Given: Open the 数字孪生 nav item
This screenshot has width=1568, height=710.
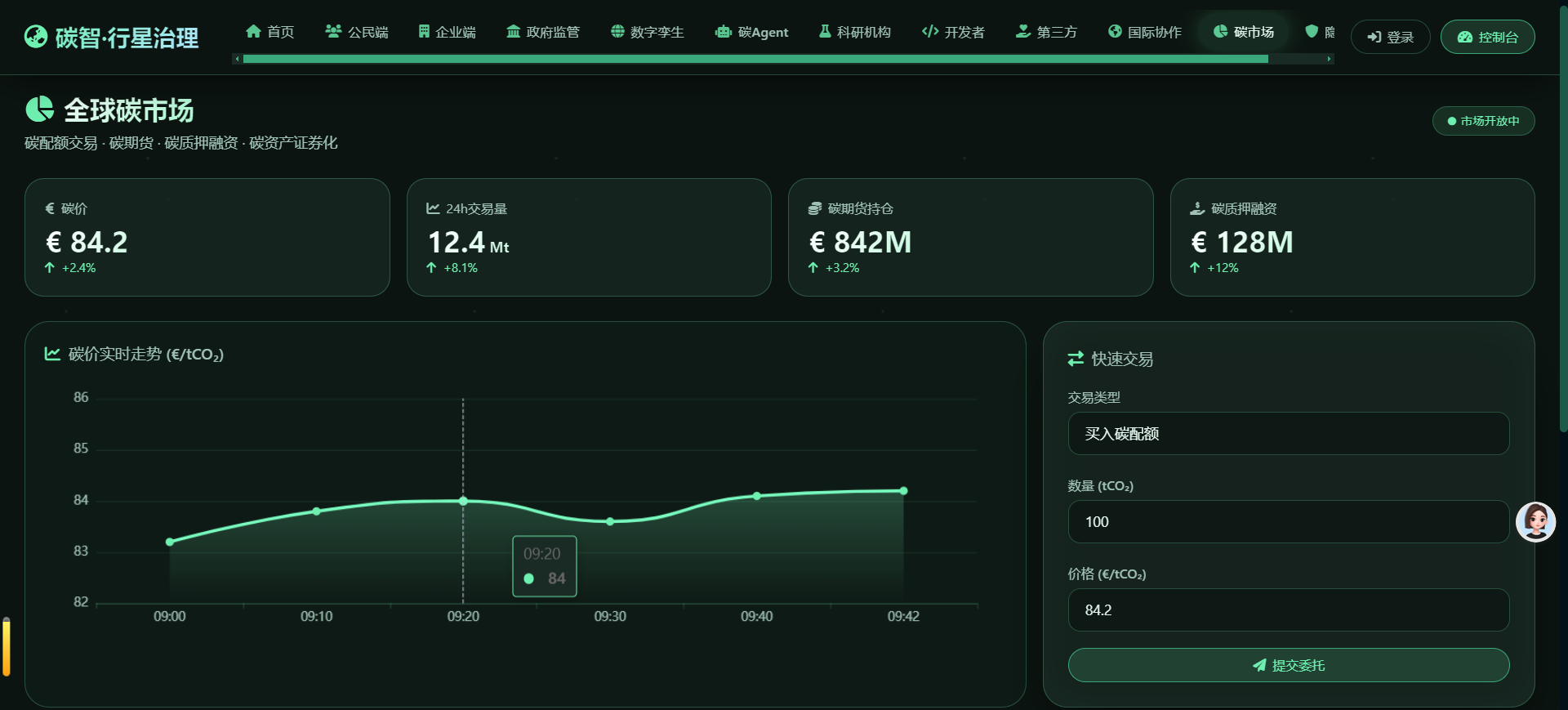Looking at the screenshot, I should point(648,32).
